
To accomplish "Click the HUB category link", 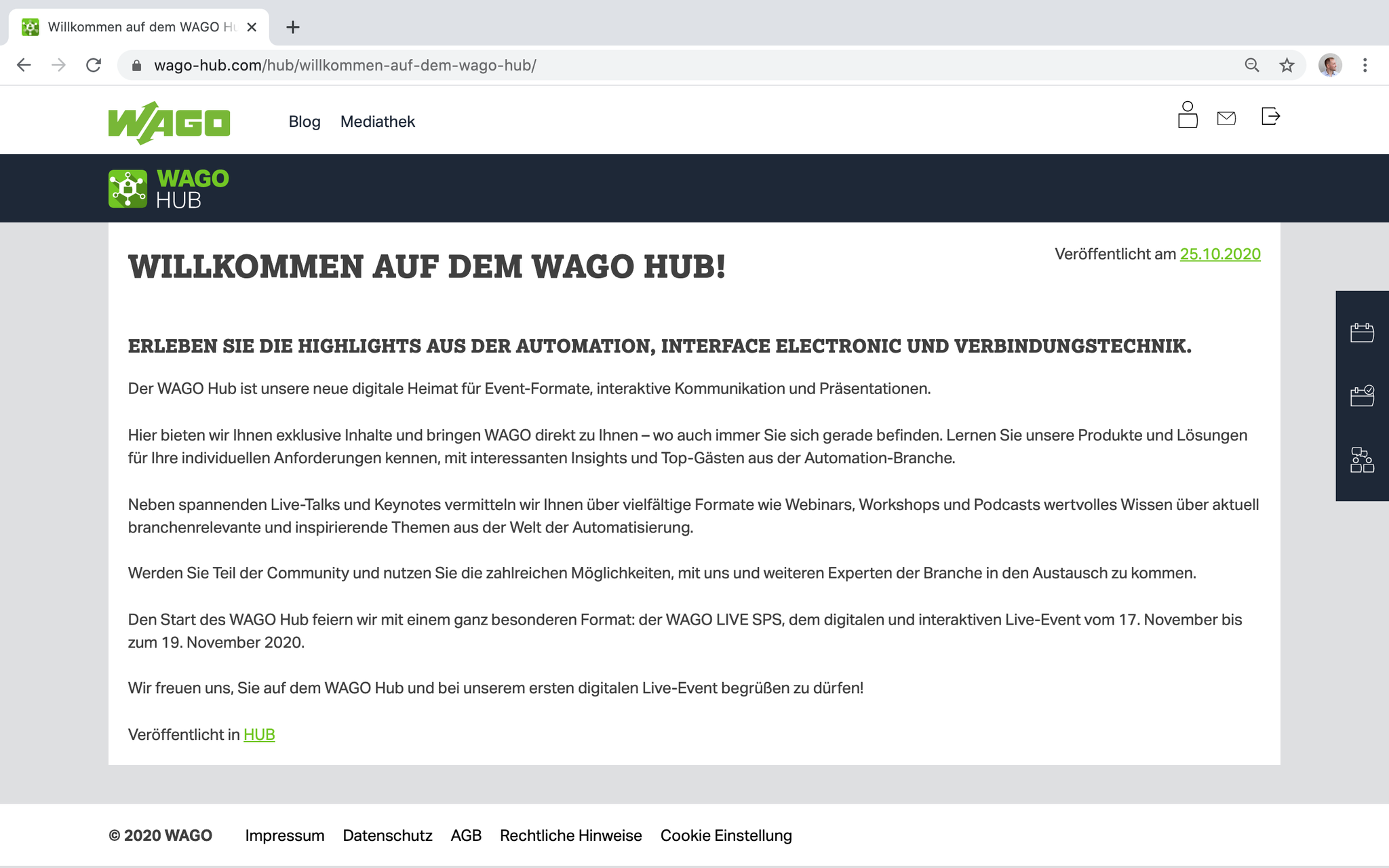I will click(259, 734).
